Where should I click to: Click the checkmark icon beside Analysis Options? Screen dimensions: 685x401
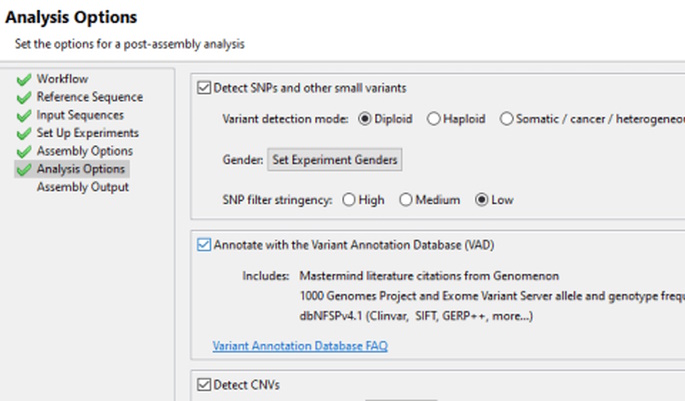[24, 169]
